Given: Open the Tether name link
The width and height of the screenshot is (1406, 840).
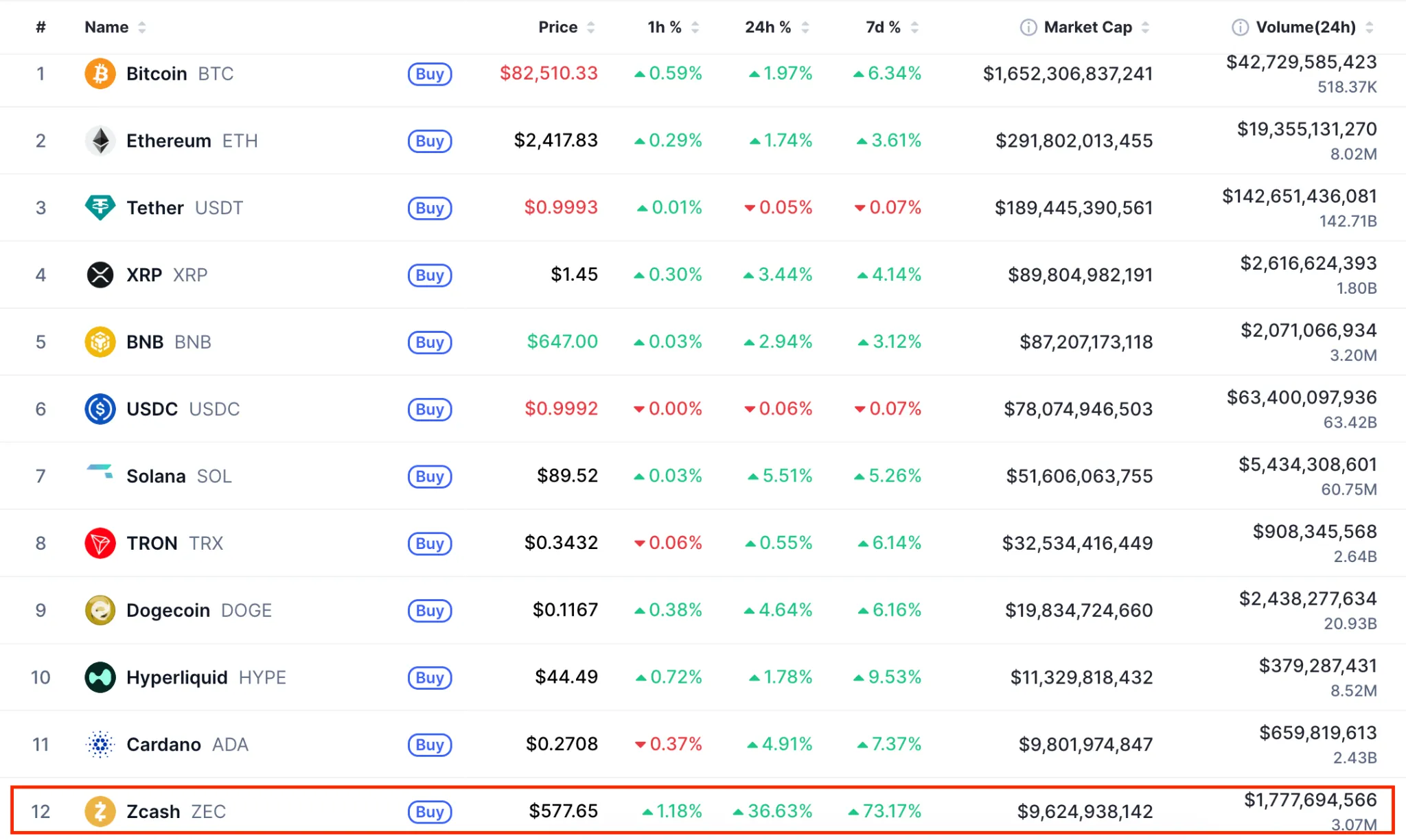Looking at the screenshot, I should (x=155, y=208).
